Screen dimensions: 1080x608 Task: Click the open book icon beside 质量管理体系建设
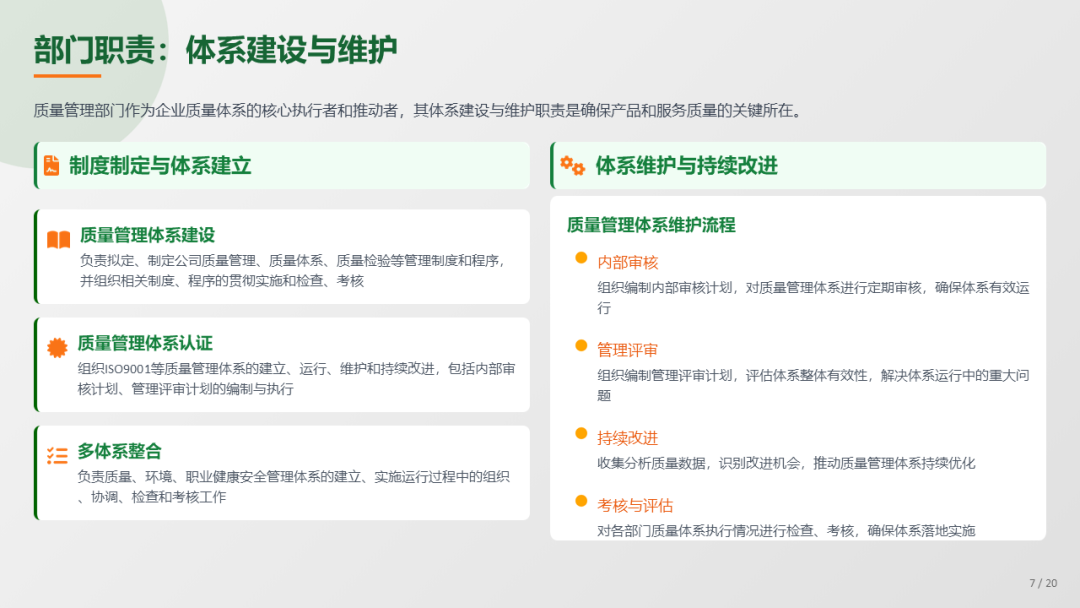click(x=59, y=240)
